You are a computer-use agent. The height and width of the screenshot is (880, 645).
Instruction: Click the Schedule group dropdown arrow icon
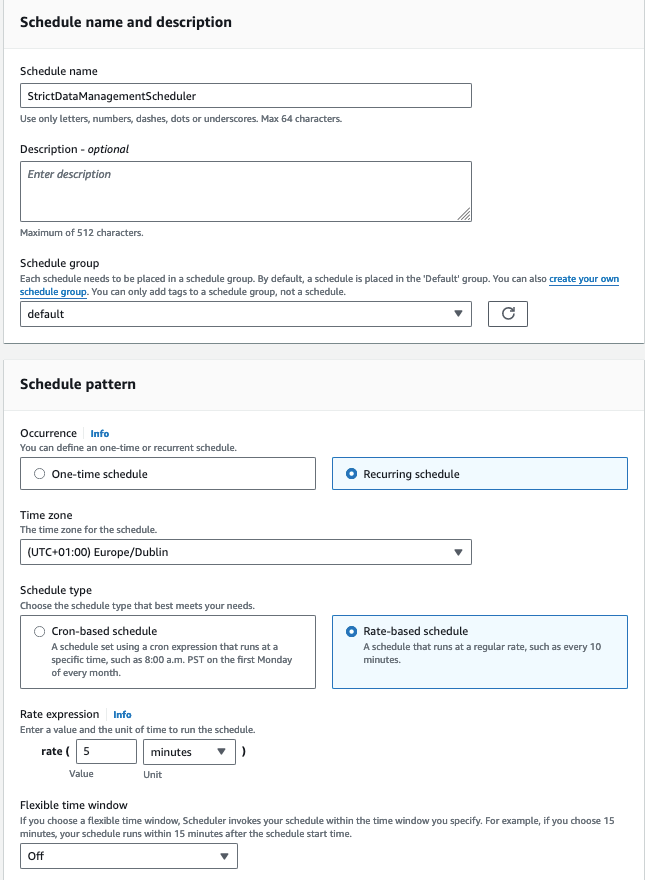click(x=458, y=314)
